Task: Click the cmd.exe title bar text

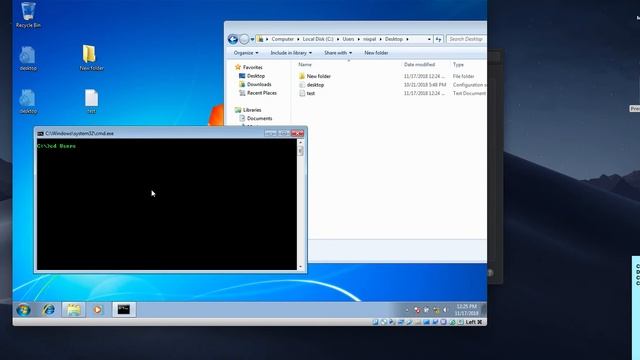Action: coord(80,133)
